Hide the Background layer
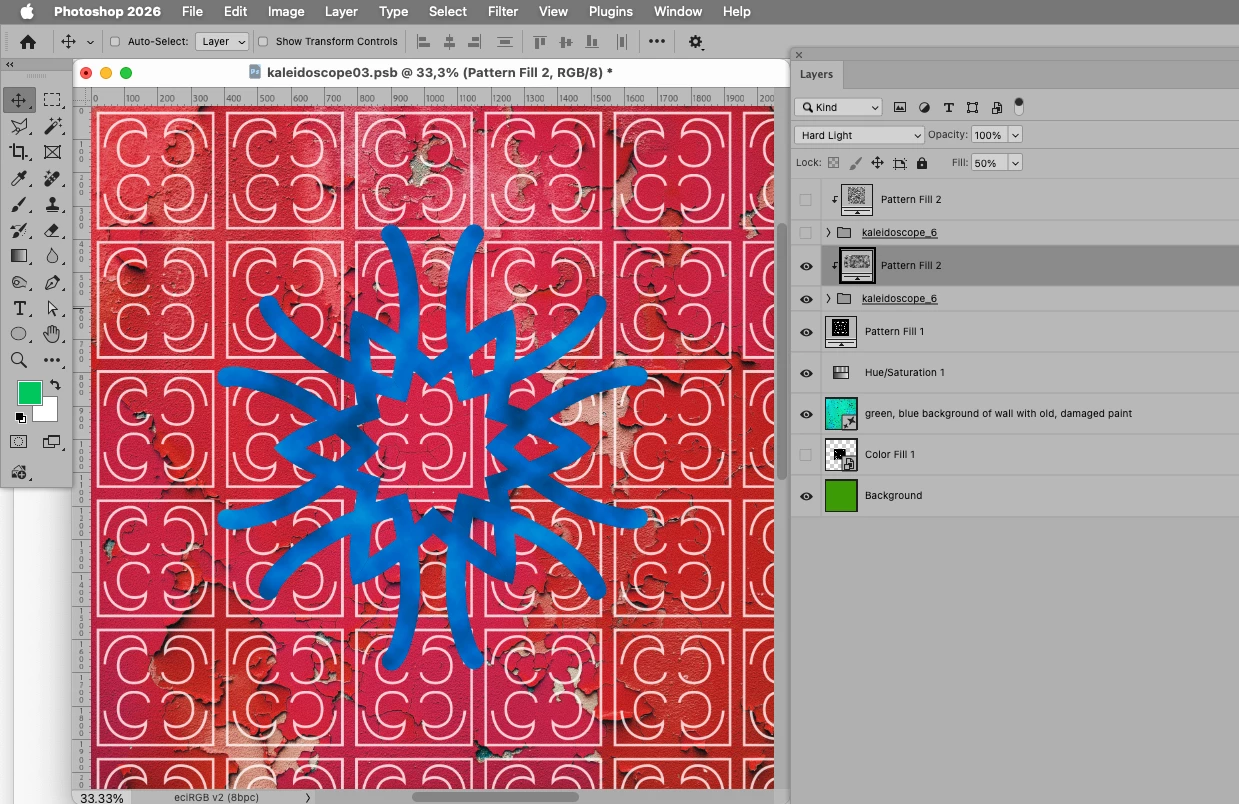1239x804 pixels. (x=806, y=496)
